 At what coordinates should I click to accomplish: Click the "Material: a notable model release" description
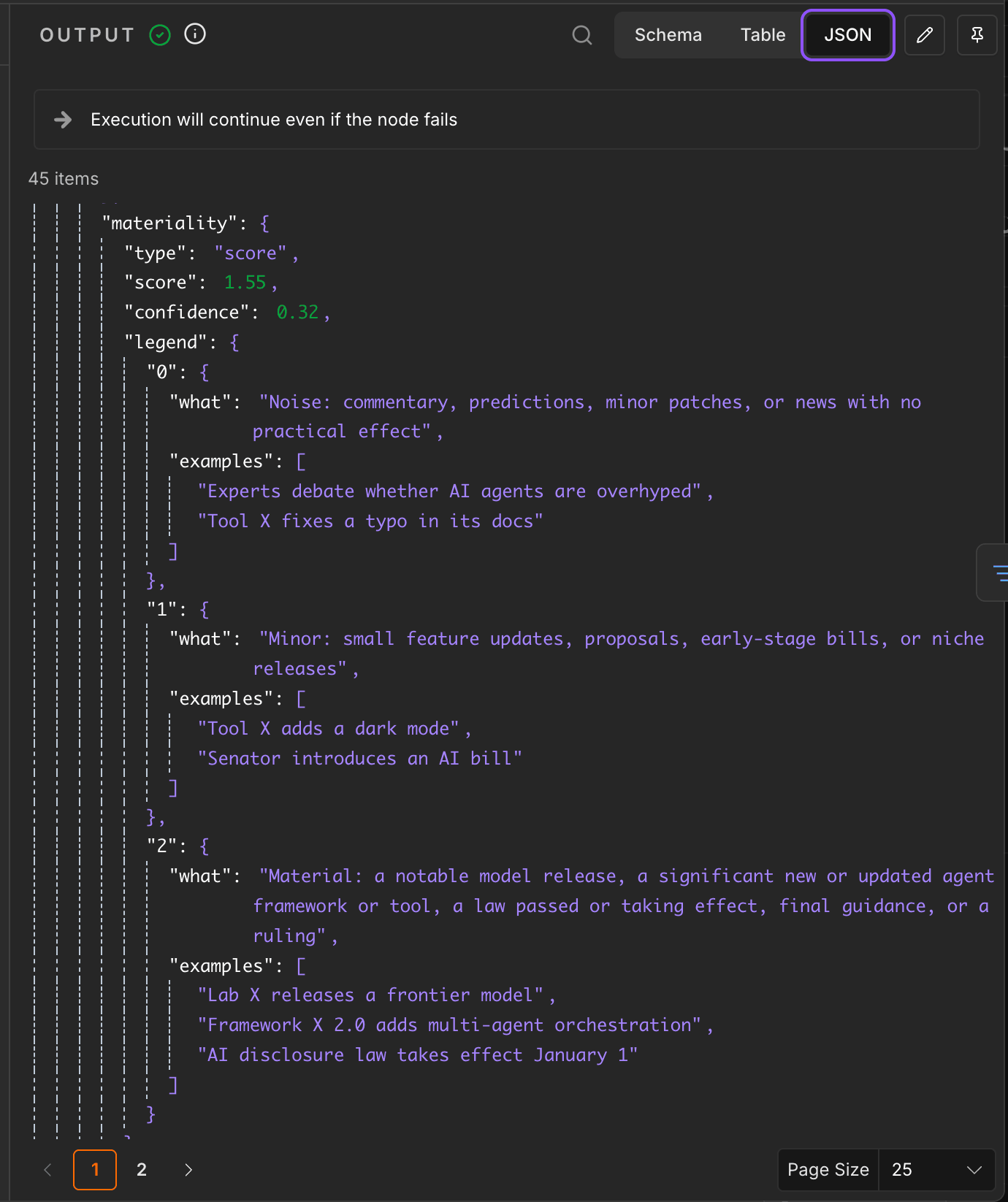click(x=624, y=906)
